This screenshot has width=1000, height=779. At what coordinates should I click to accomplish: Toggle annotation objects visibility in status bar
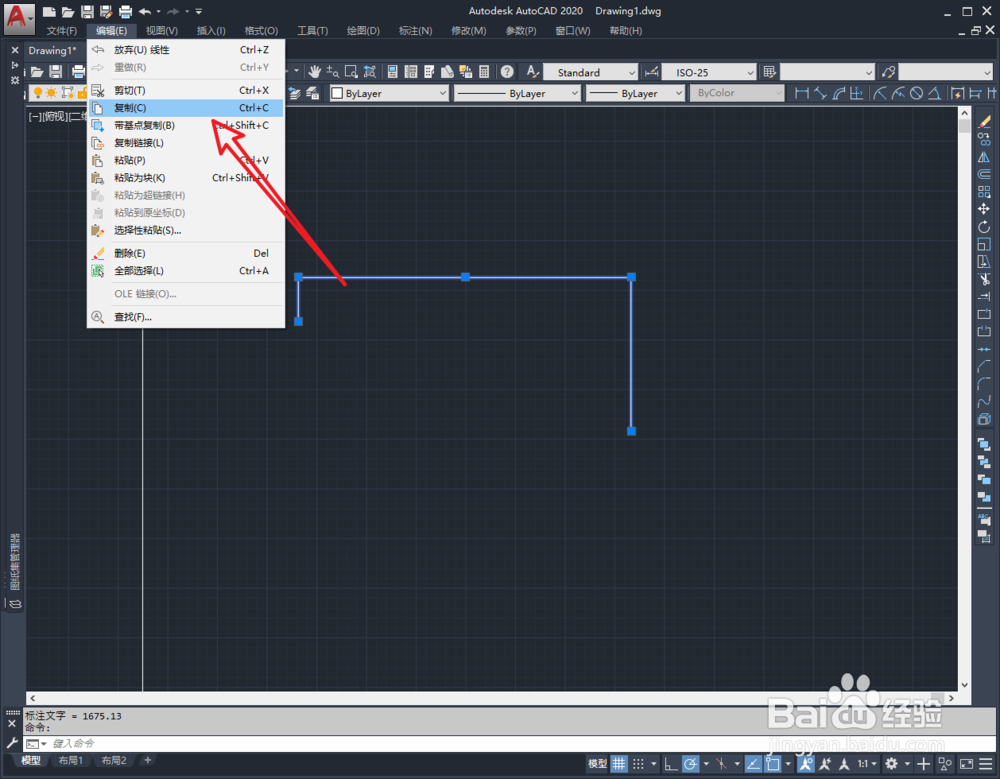[x=805, y=764]
